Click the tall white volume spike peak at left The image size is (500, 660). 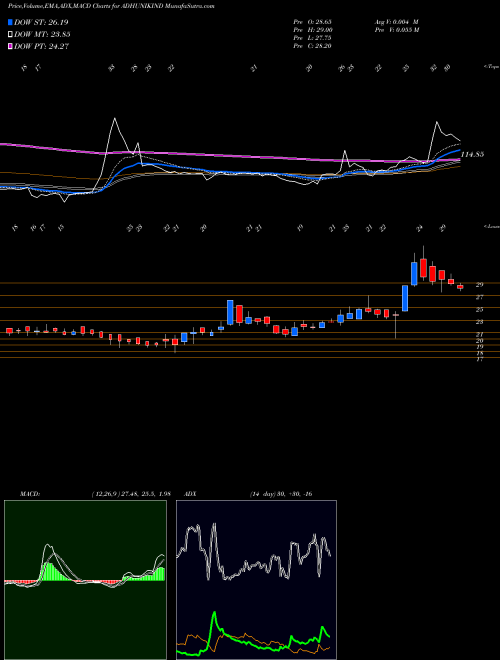(114, 119)
